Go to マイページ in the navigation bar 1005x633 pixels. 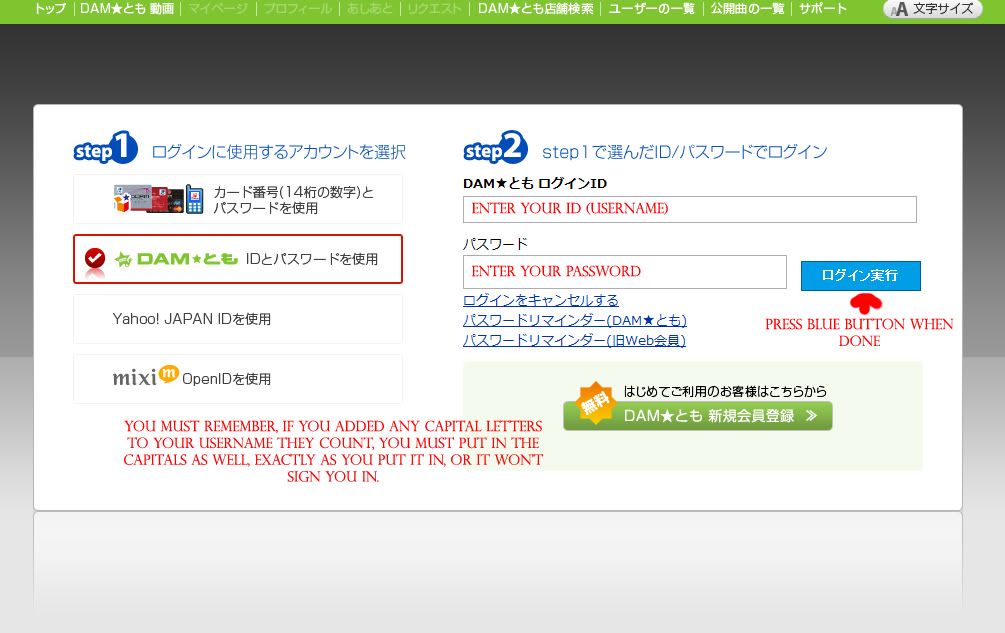point(218,9)
